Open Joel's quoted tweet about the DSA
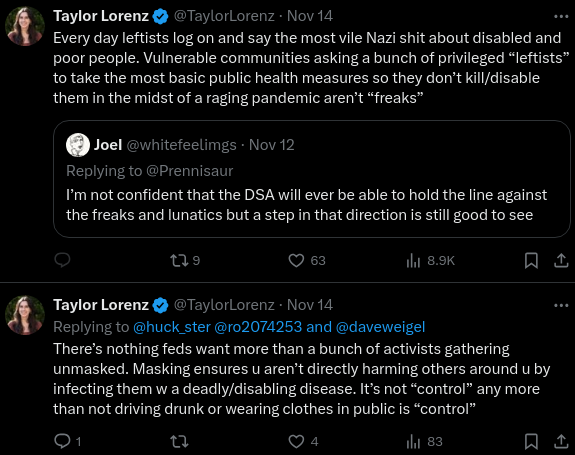This screenshot has width=575, height=455. (x=312, y=179)
